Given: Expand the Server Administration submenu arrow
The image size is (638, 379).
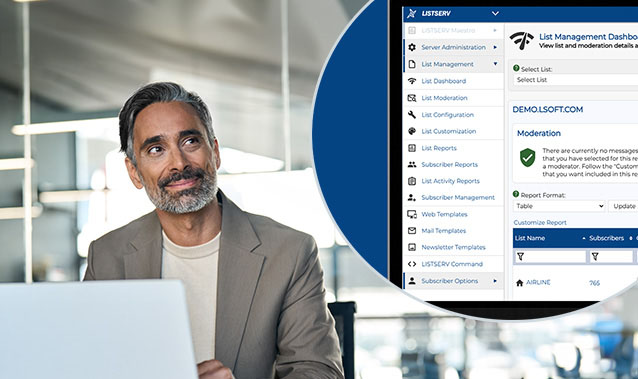Looking at the screenshot, I should pyautogui.click(x=495, y=47).
